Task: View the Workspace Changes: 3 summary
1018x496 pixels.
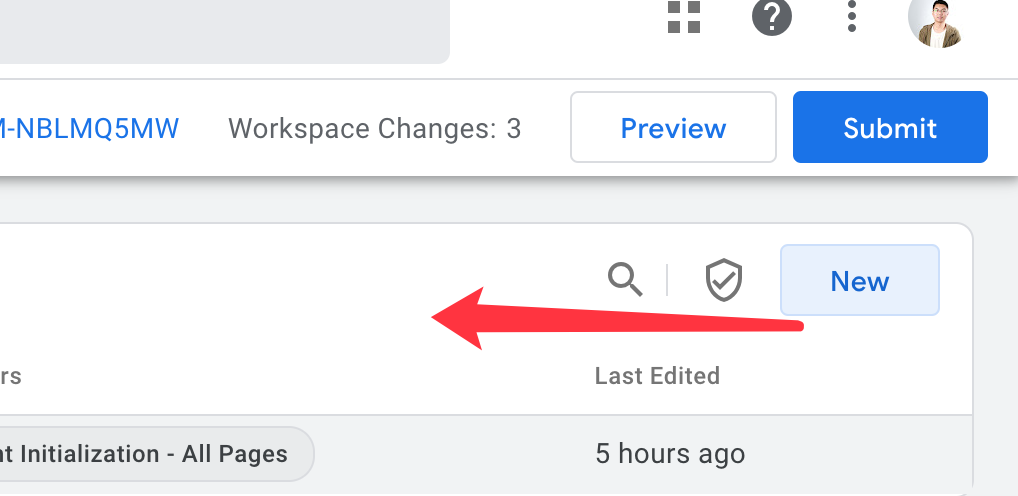Action: click(375, 129)
